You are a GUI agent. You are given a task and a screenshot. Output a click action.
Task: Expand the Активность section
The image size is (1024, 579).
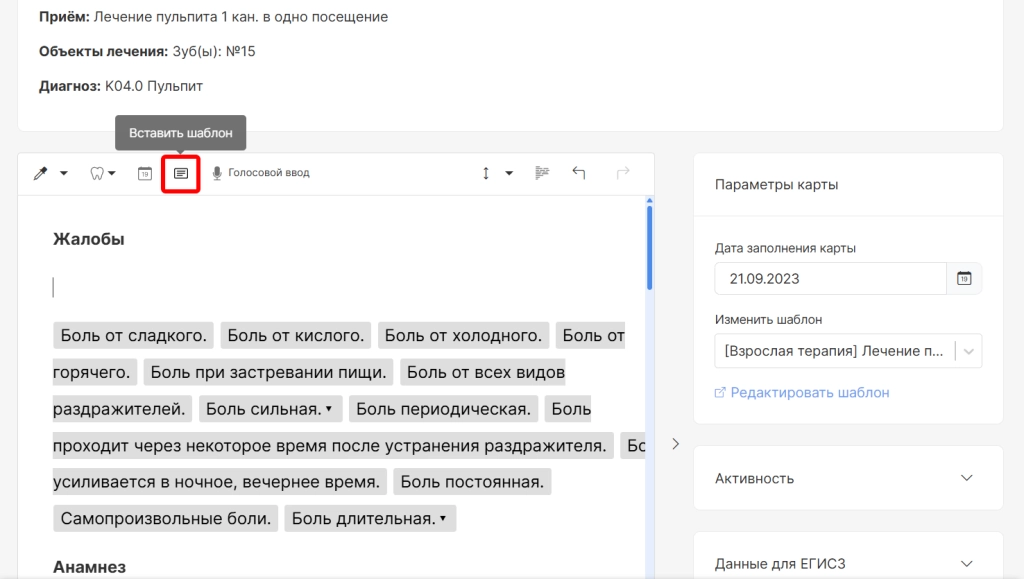(848, 478)
